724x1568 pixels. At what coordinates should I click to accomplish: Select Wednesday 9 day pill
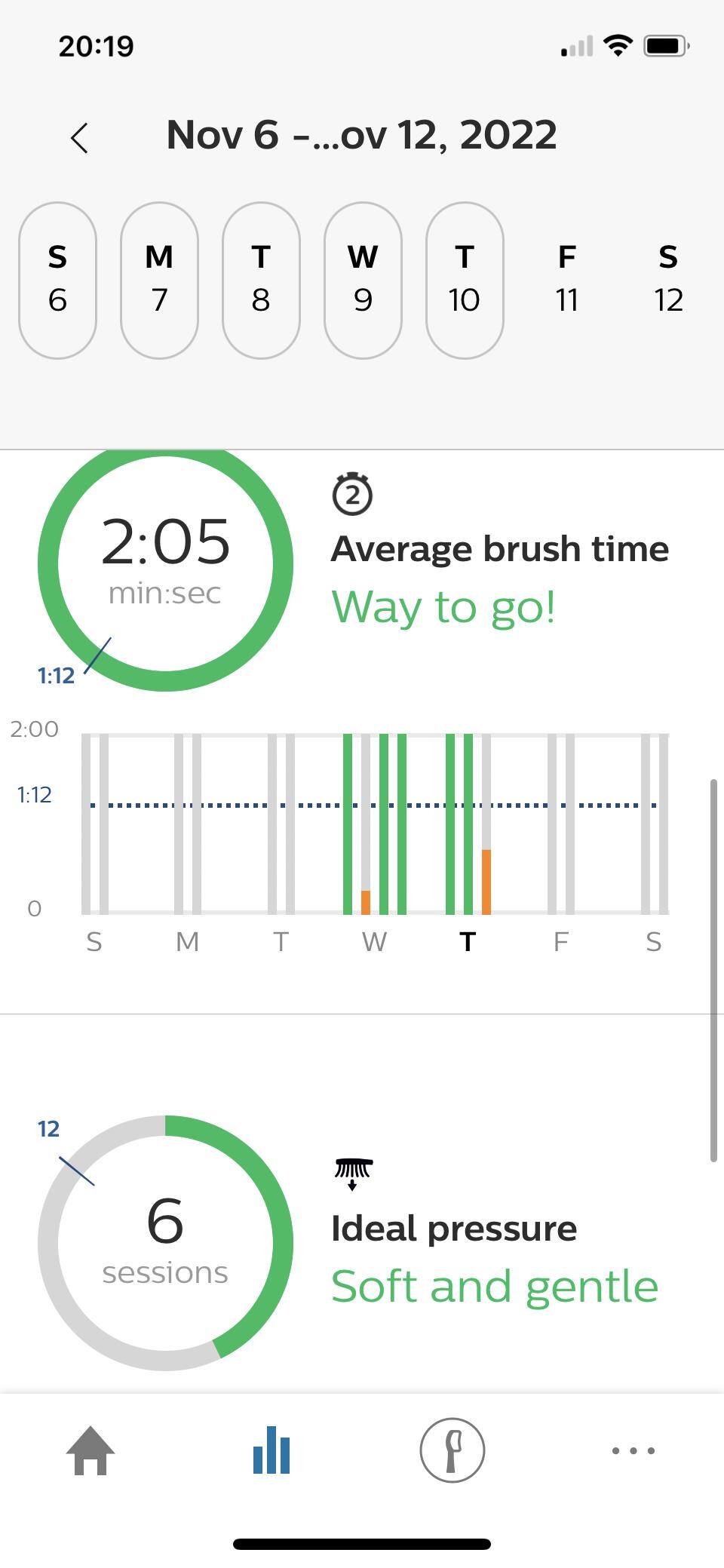coord(363,280)
